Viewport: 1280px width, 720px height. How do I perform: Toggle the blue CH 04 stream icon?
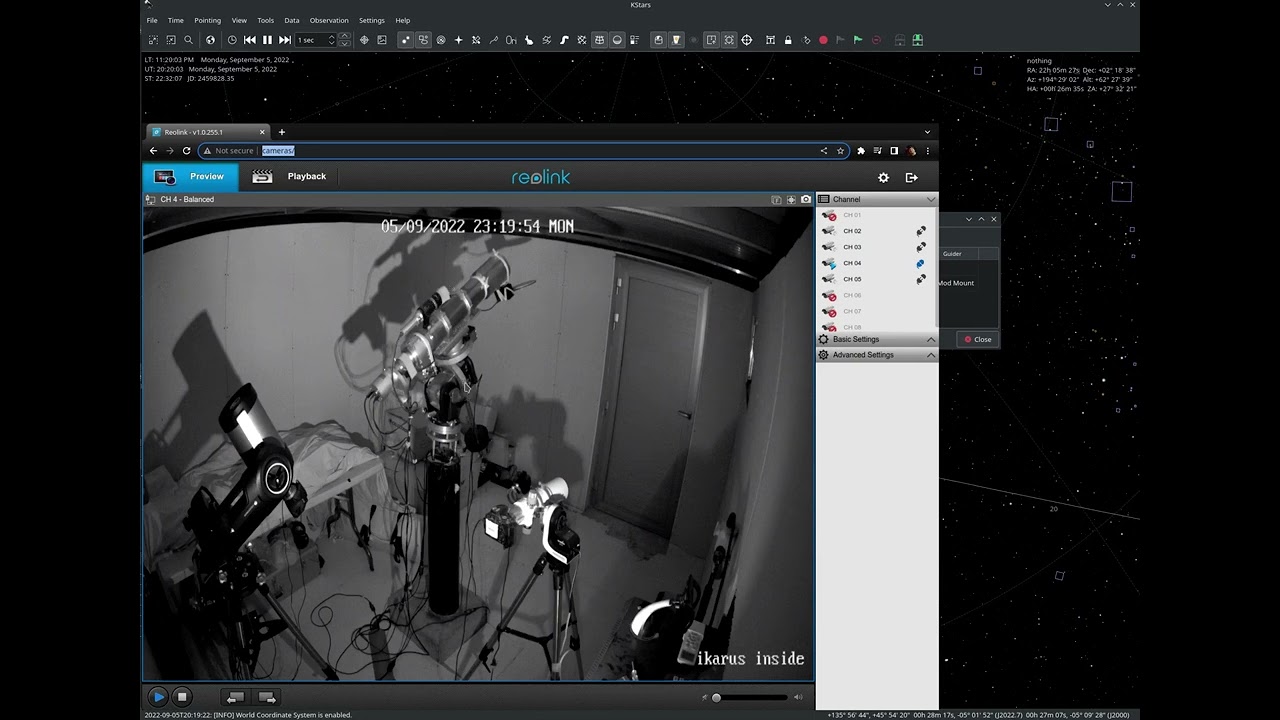pyautogui.click(x=921, y=263)
